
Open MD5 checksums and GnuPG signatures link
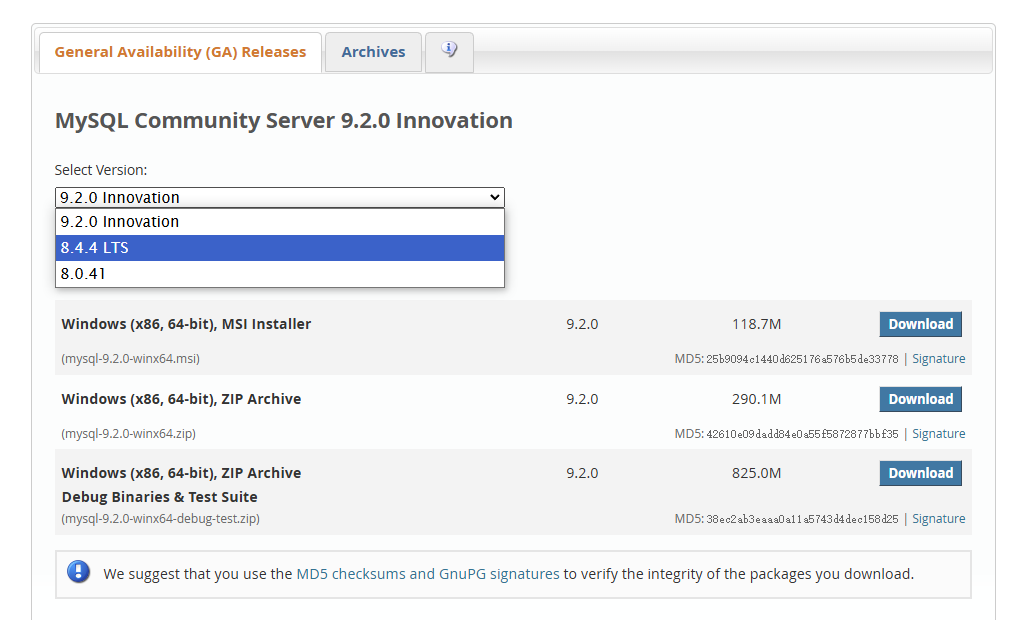pos(428,574)
